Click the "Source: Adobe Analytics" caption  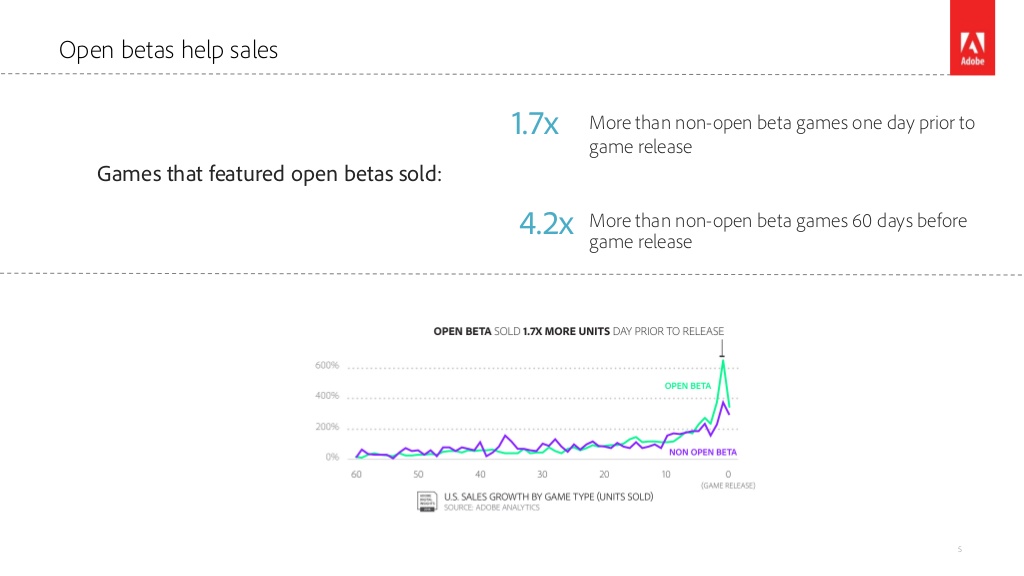[x=491, y=508]
